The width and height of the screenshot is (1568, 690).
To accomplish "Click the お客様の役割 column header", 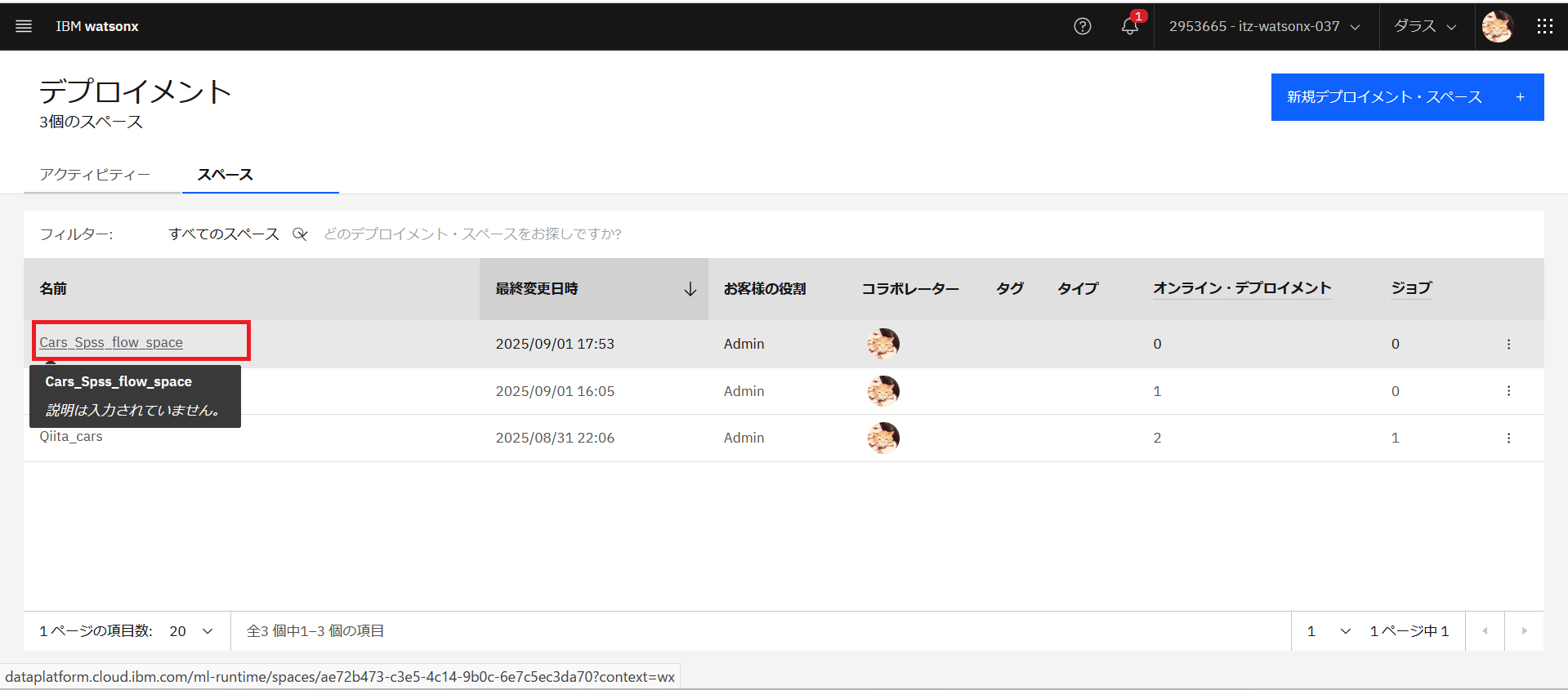I will tap(765, 289).
